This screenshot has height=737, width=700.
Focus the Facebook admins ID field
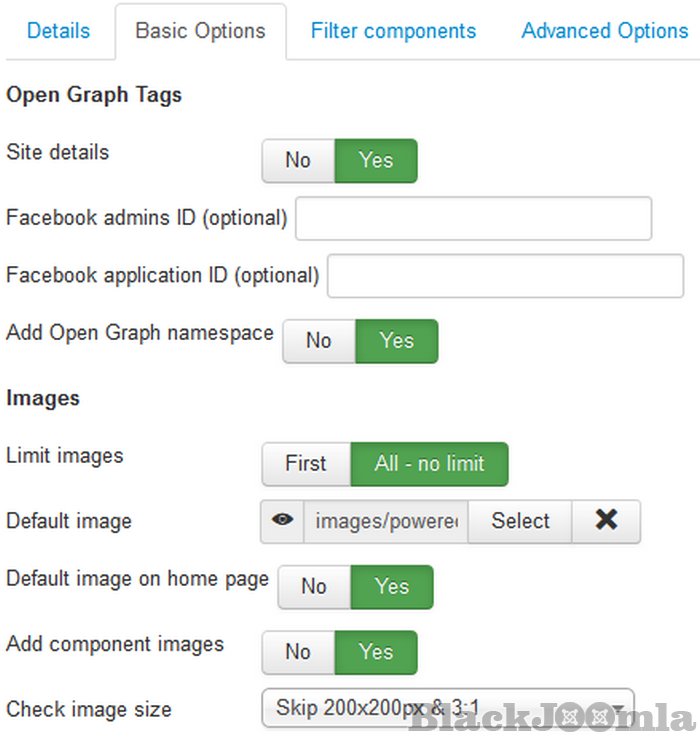(473, 218)
